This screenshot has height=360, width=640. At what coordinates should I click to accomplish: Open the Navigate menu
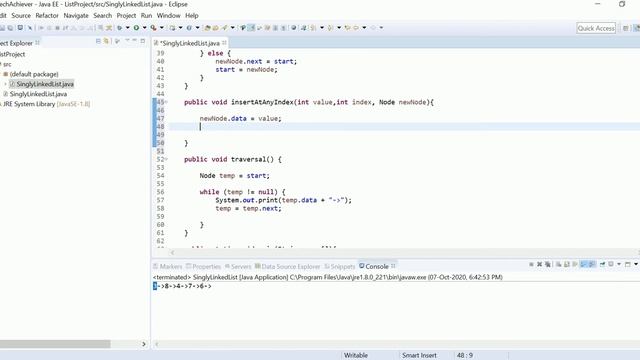(76, 16)
